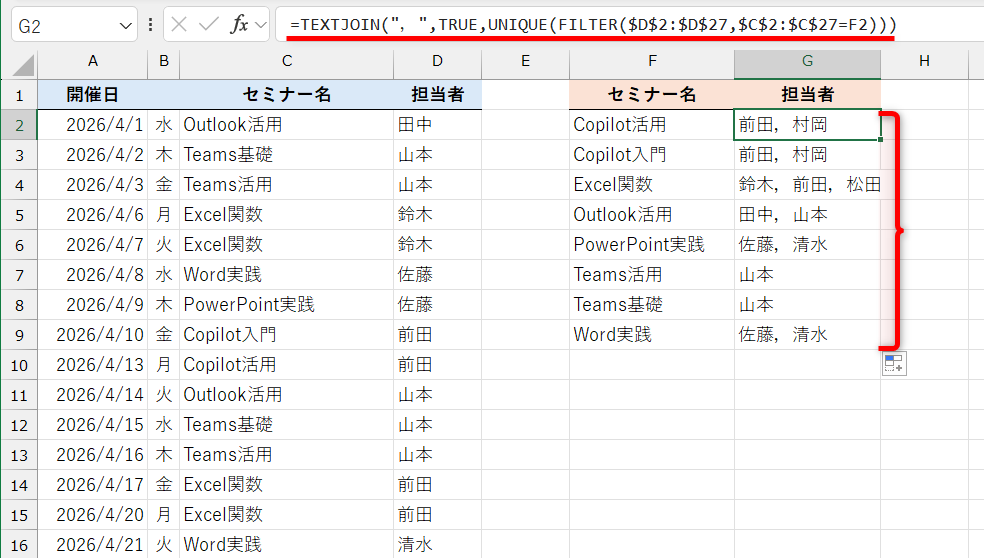
Task: Select row 10 header
Action: (19, 365)
